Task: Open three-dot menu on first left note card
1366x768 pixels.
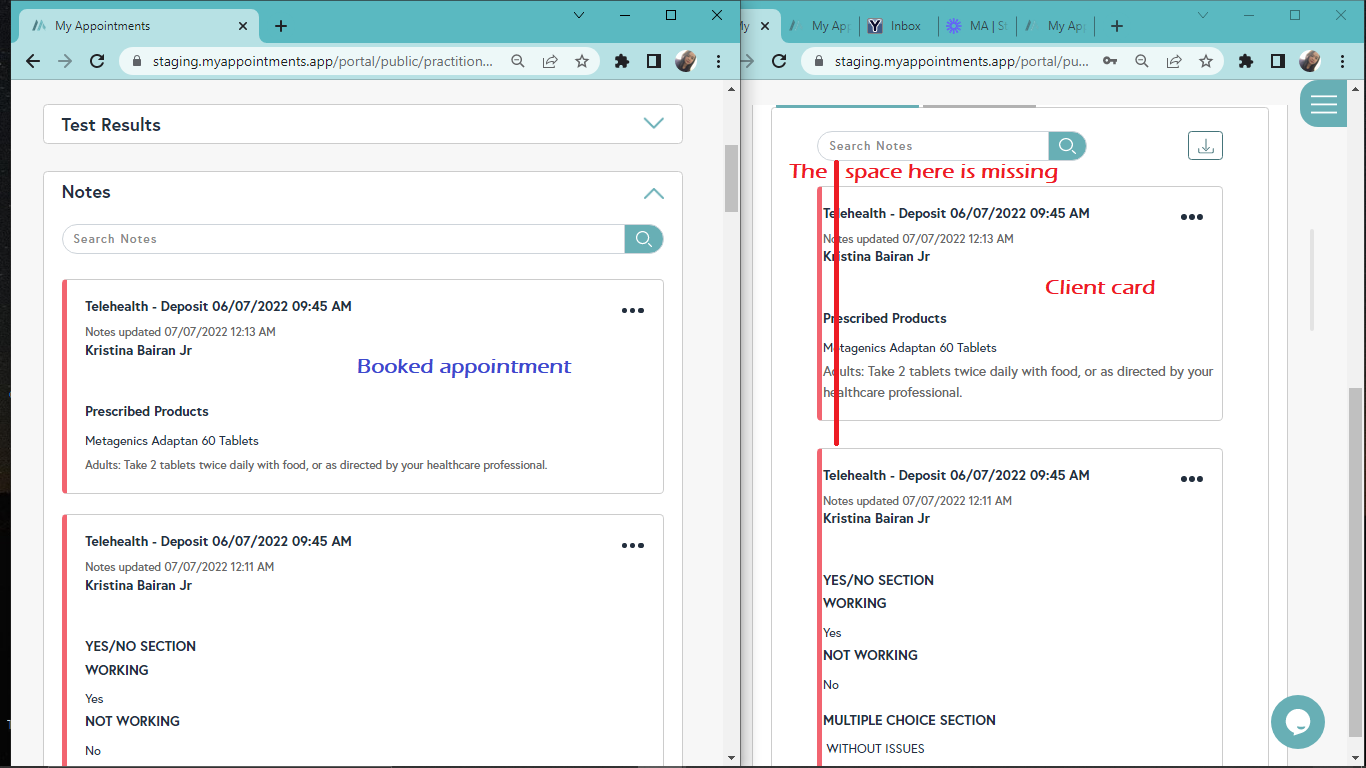Action: pos(633,311)
